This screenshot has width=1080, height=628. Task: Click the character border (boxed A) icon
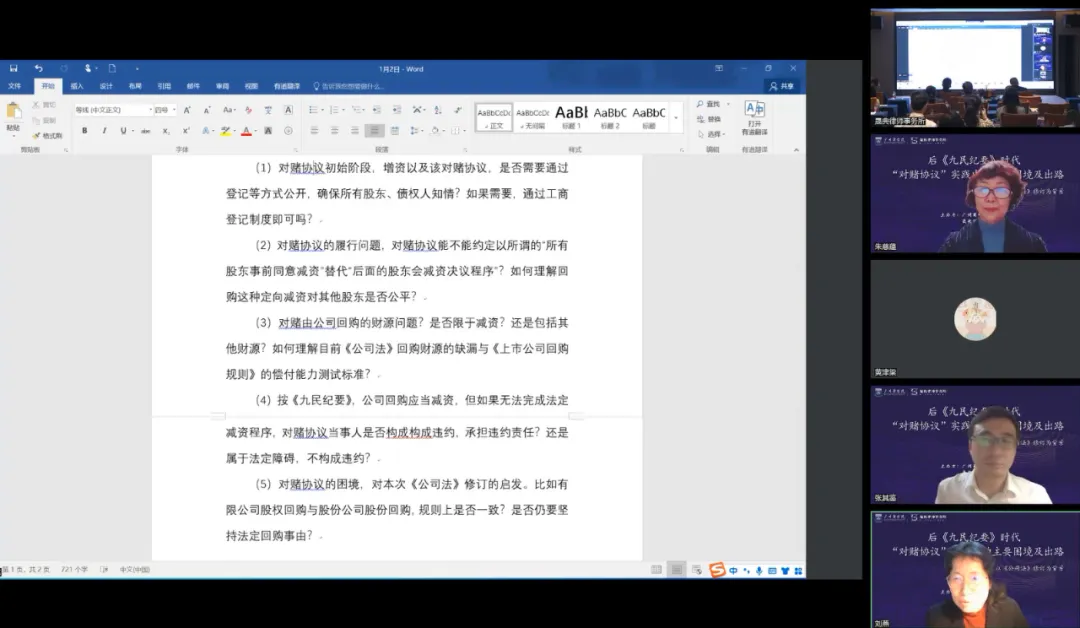coord(288,109)
